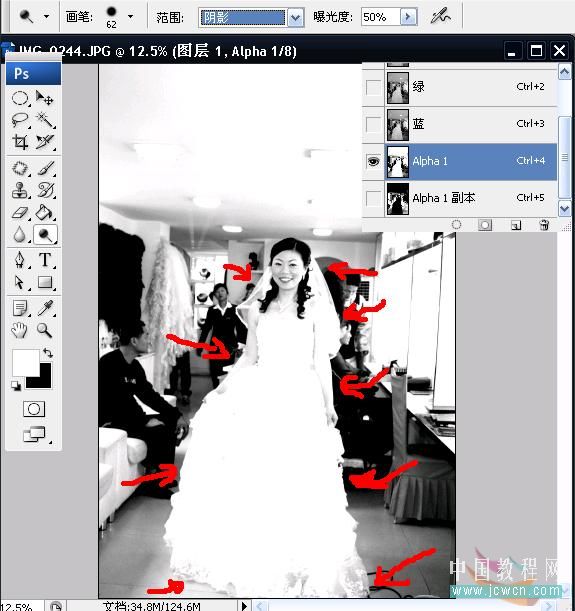Reset default foreground and background colors

pyautogui.click(x=16, y=386)
